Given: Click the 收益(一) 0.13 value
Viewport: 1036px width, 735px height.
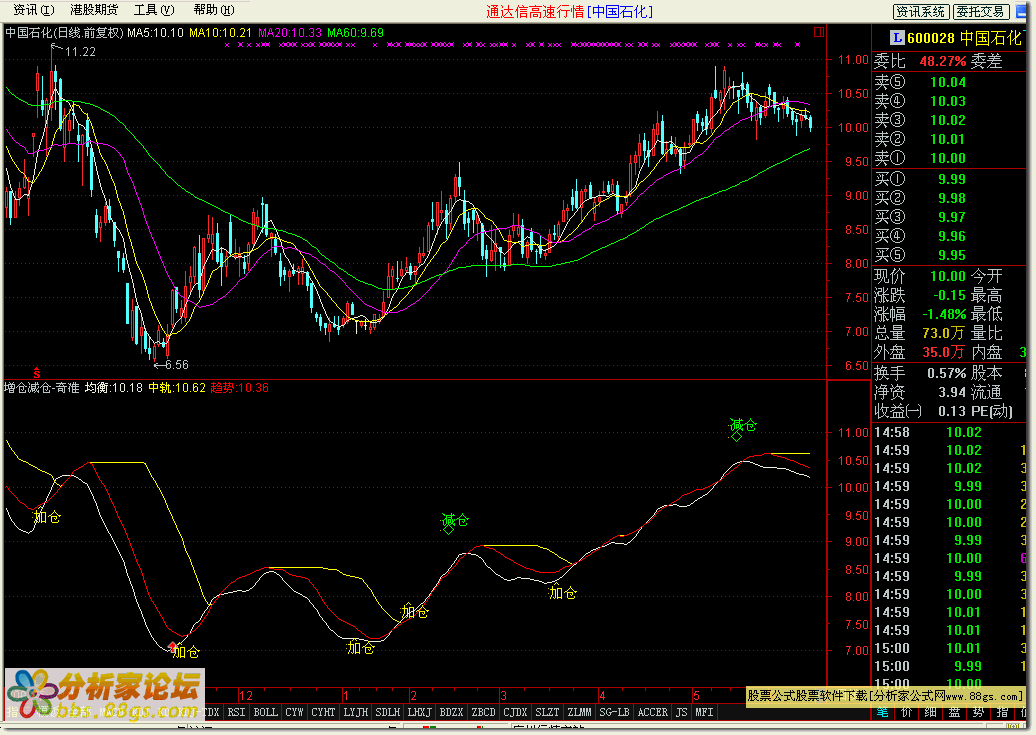Looking at the screenshot, I should [952, 411].
